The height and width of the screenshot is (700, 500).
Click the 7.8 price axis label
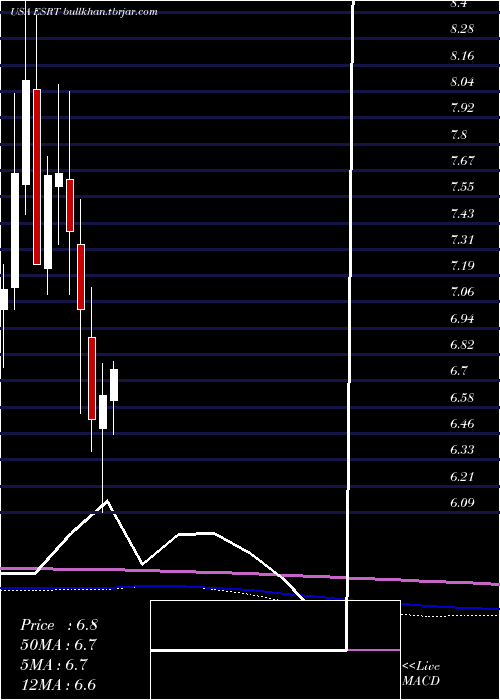(459, 134)
